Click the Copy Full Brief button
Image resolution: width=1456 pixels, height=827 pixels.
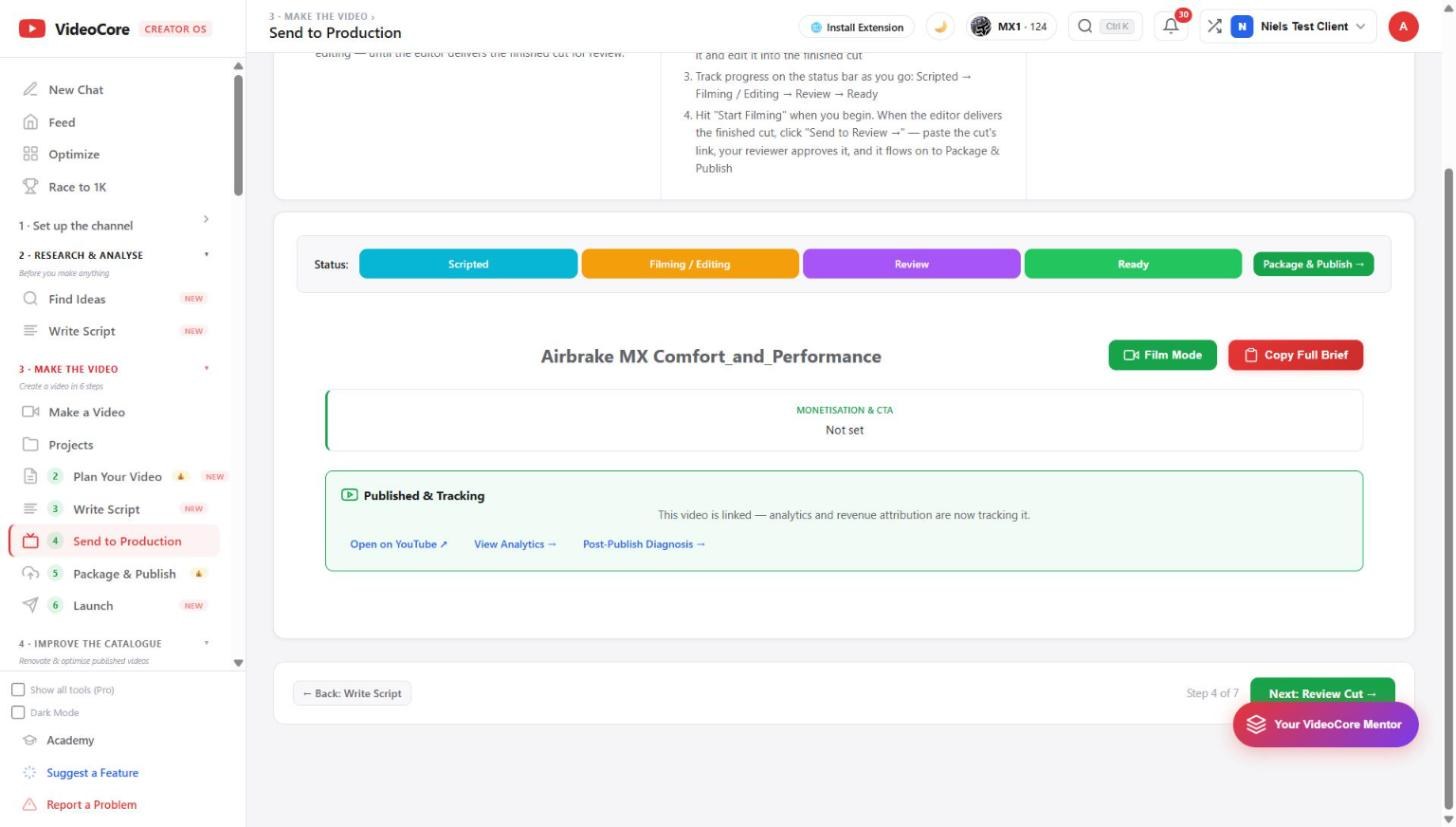point(1296,355)
